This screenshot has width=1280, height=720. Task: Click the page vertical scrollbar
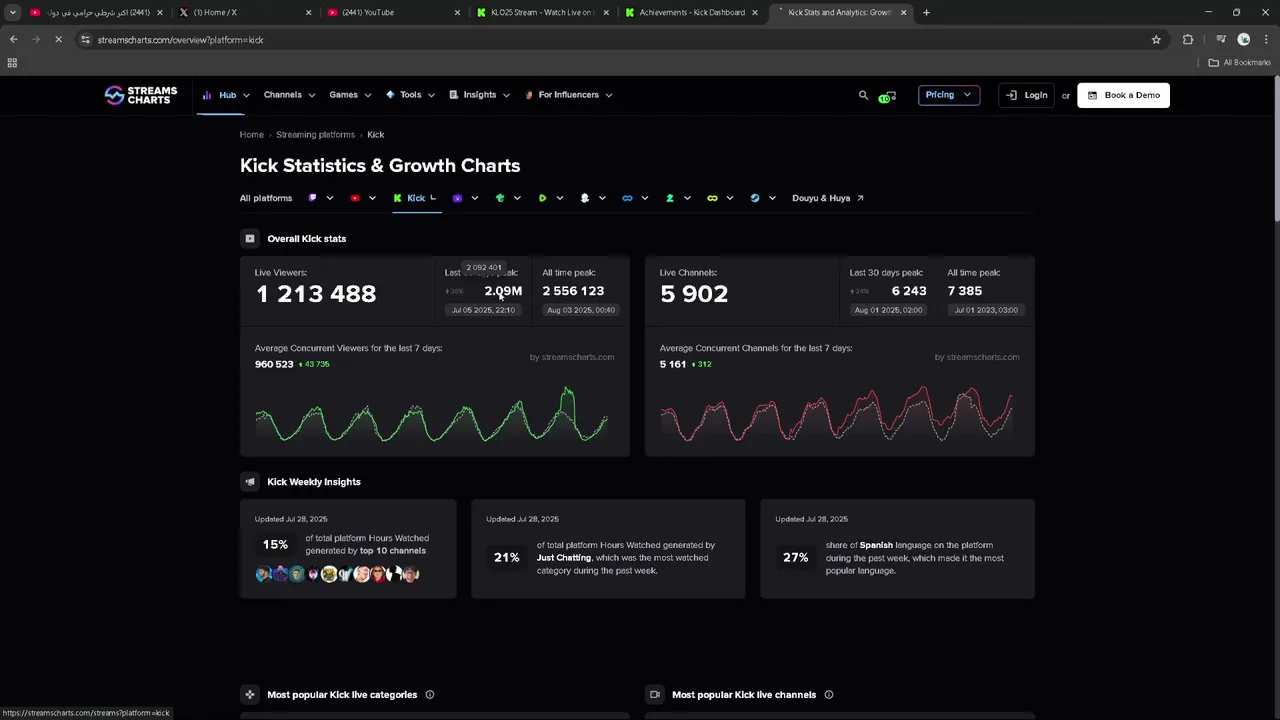tap(1275, 150)
